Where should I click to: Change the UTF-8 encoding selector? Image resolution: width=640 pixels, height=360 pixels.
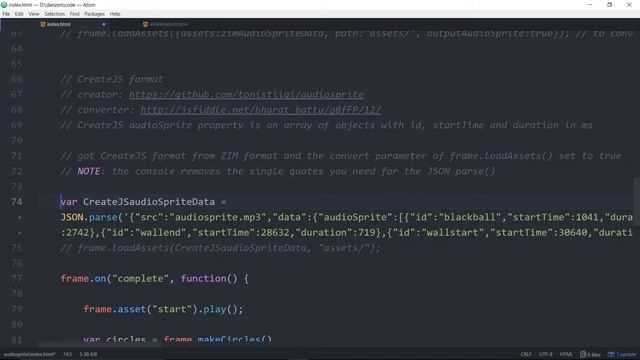(546, 354)
